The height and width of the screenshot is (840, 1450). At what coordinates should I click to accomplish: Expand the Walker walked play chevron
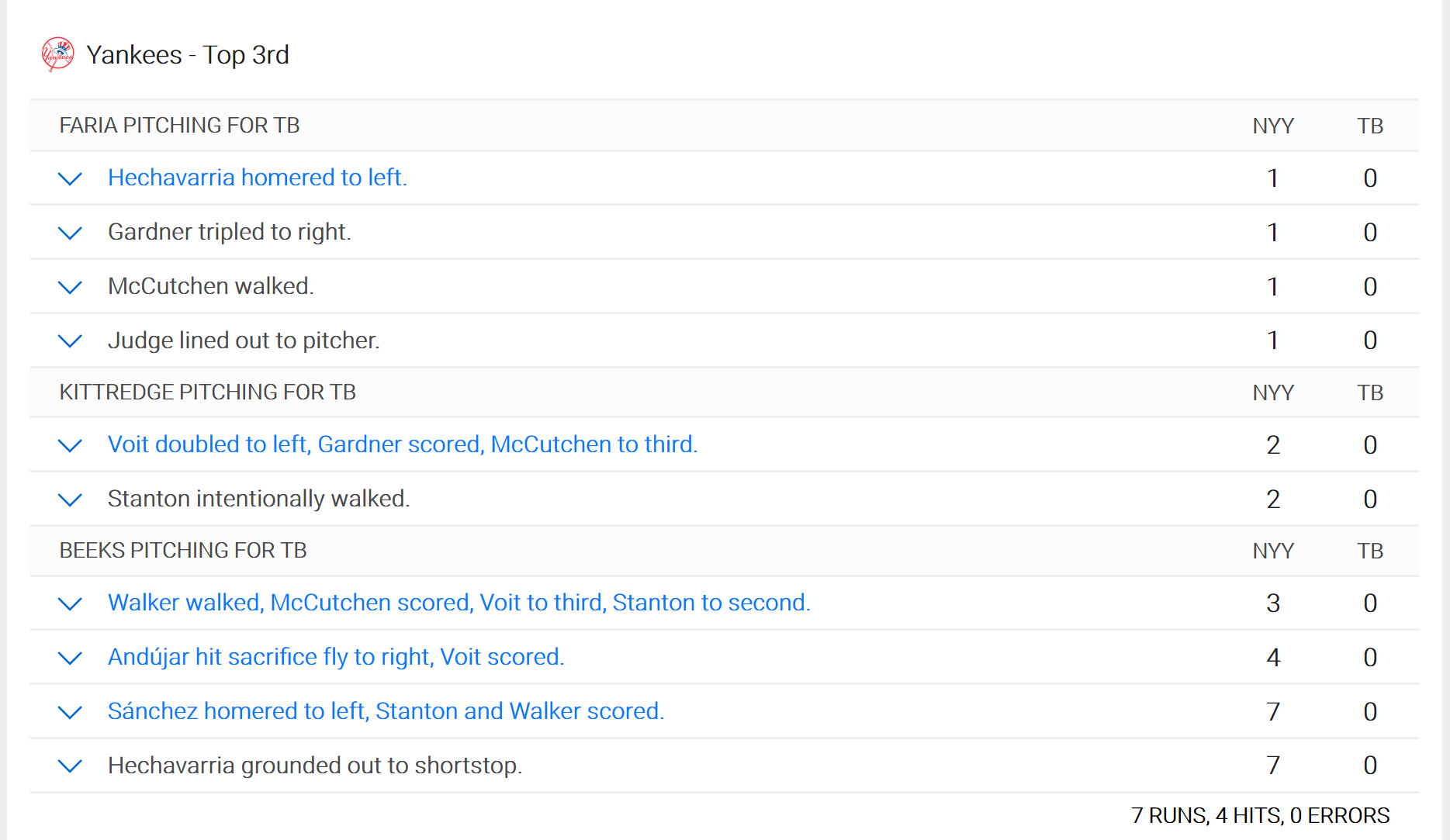coord(70,603)
